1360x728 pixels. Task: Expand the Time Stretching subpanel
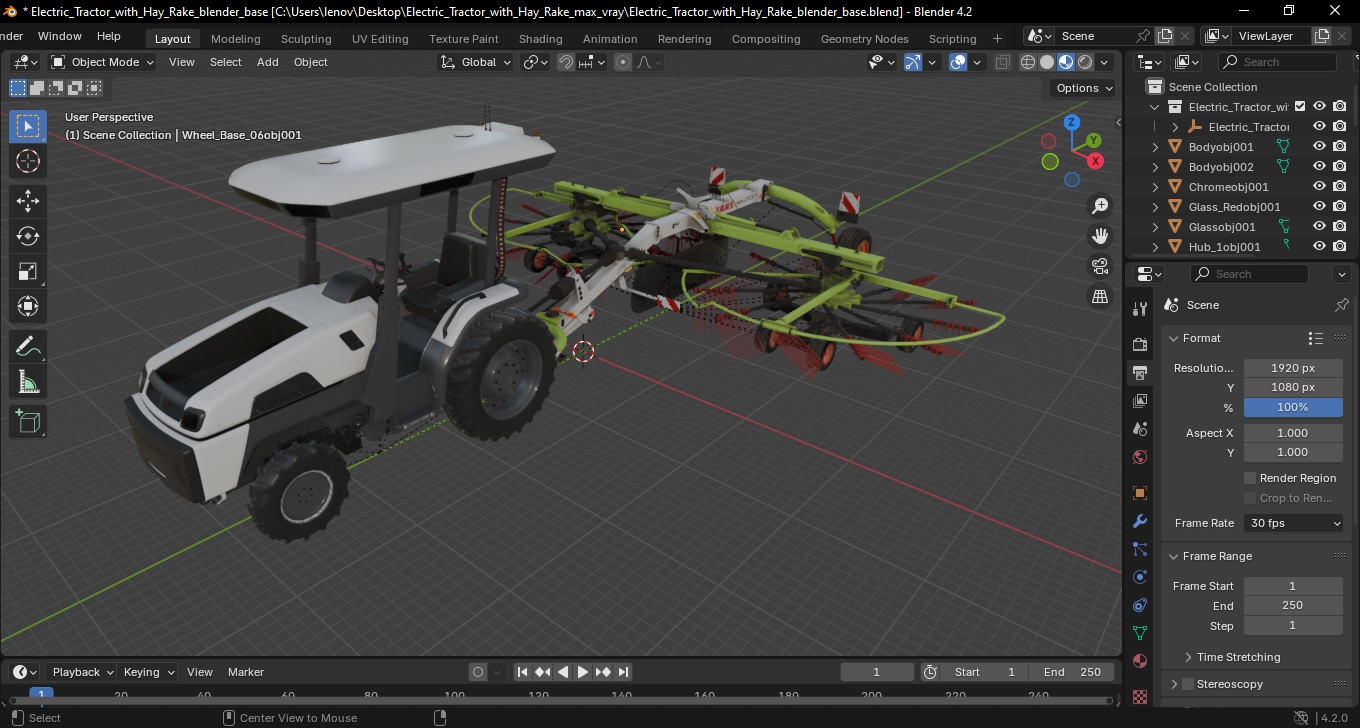coord(1188,657)
